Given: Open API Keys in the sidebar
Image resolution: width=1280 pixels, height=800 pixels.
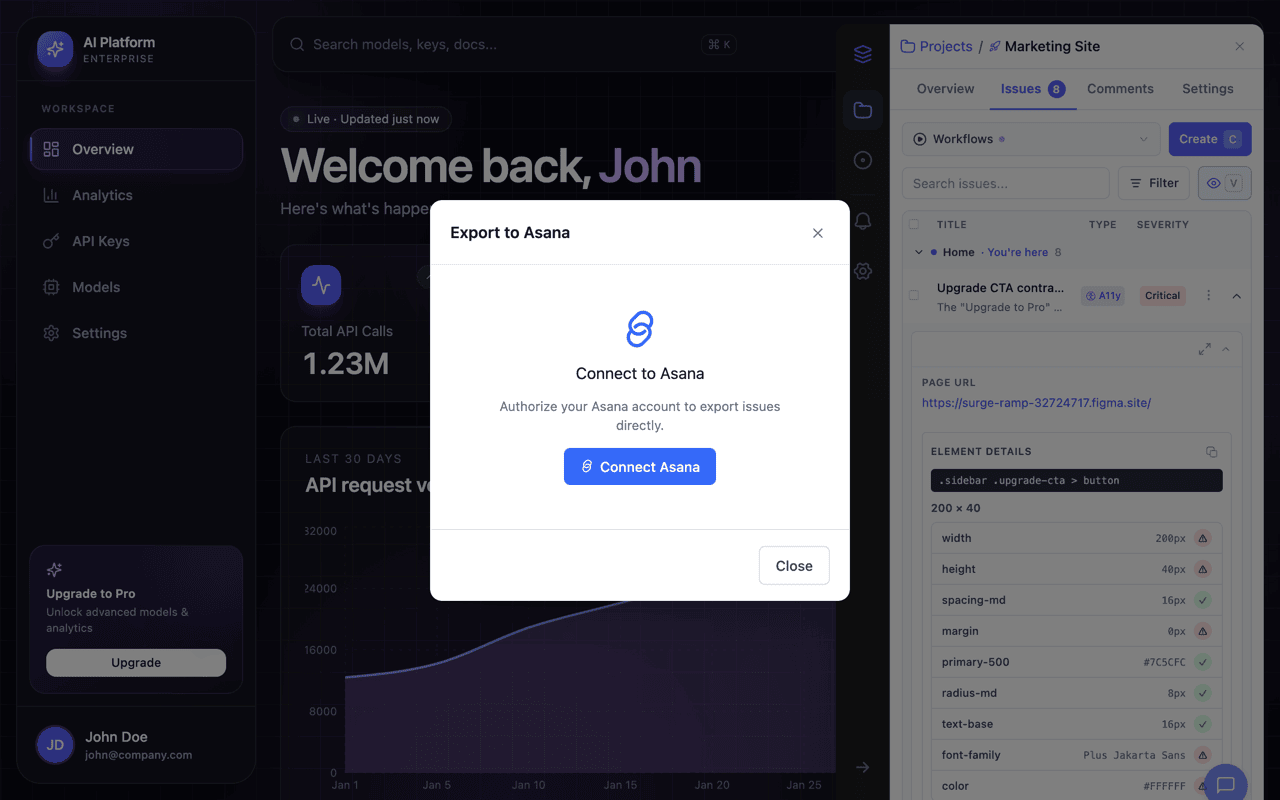Looking at the screenshot, I should pos(136,241).
